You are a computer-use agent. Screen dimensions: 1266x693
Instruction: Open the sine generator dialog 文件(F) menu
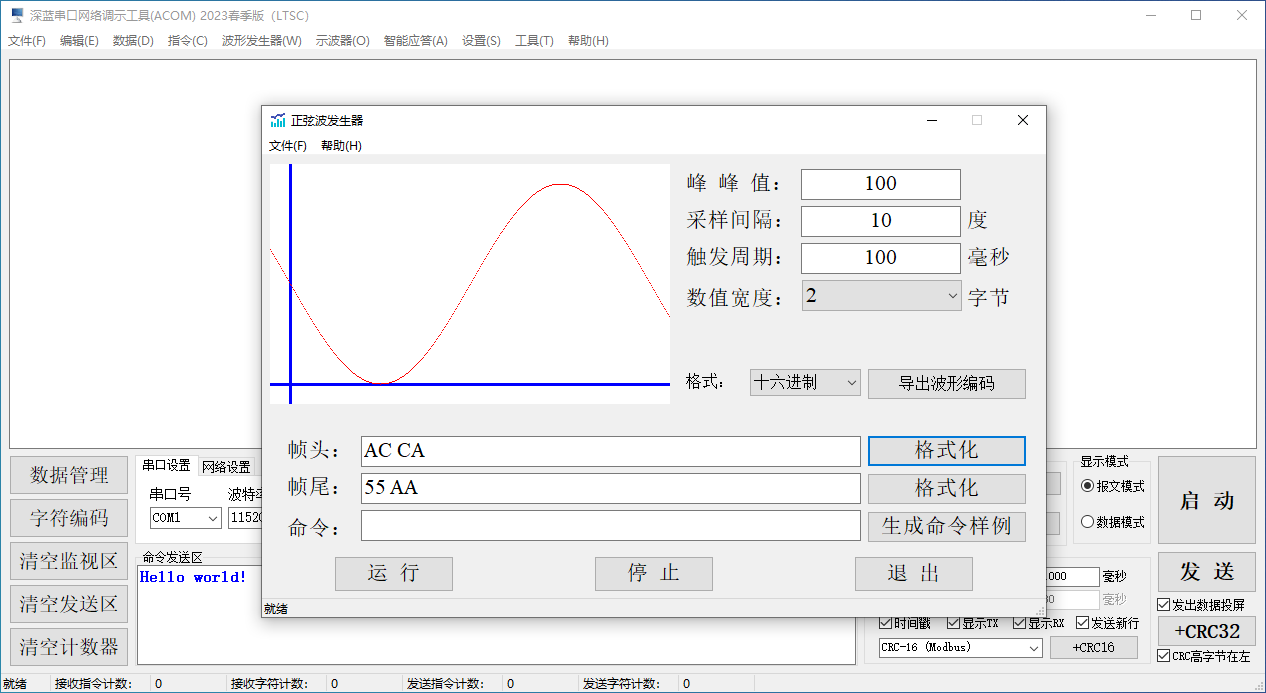[288, 146]
